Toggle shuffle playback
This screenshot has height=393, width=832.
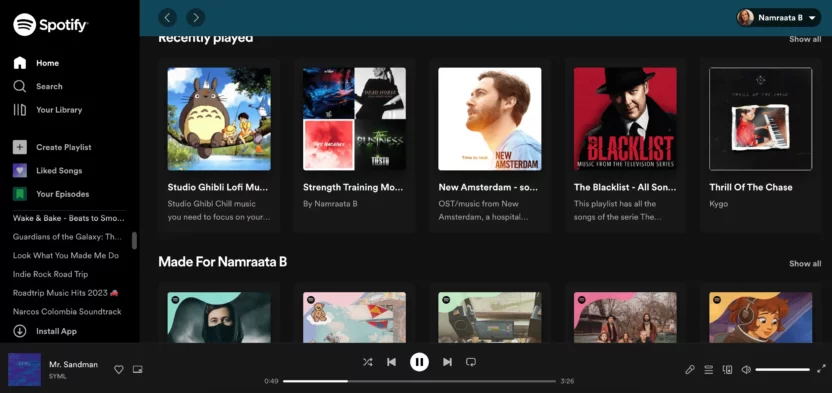(367, 362)
